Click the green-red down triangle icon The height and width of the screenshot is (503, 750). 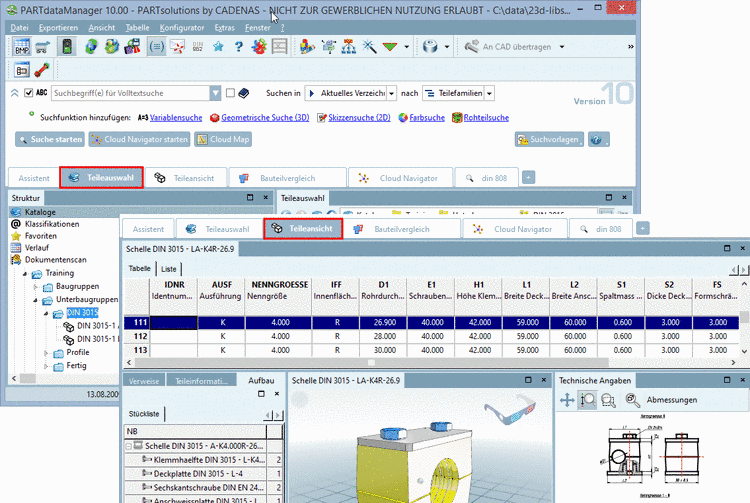[x=390, y=47]
